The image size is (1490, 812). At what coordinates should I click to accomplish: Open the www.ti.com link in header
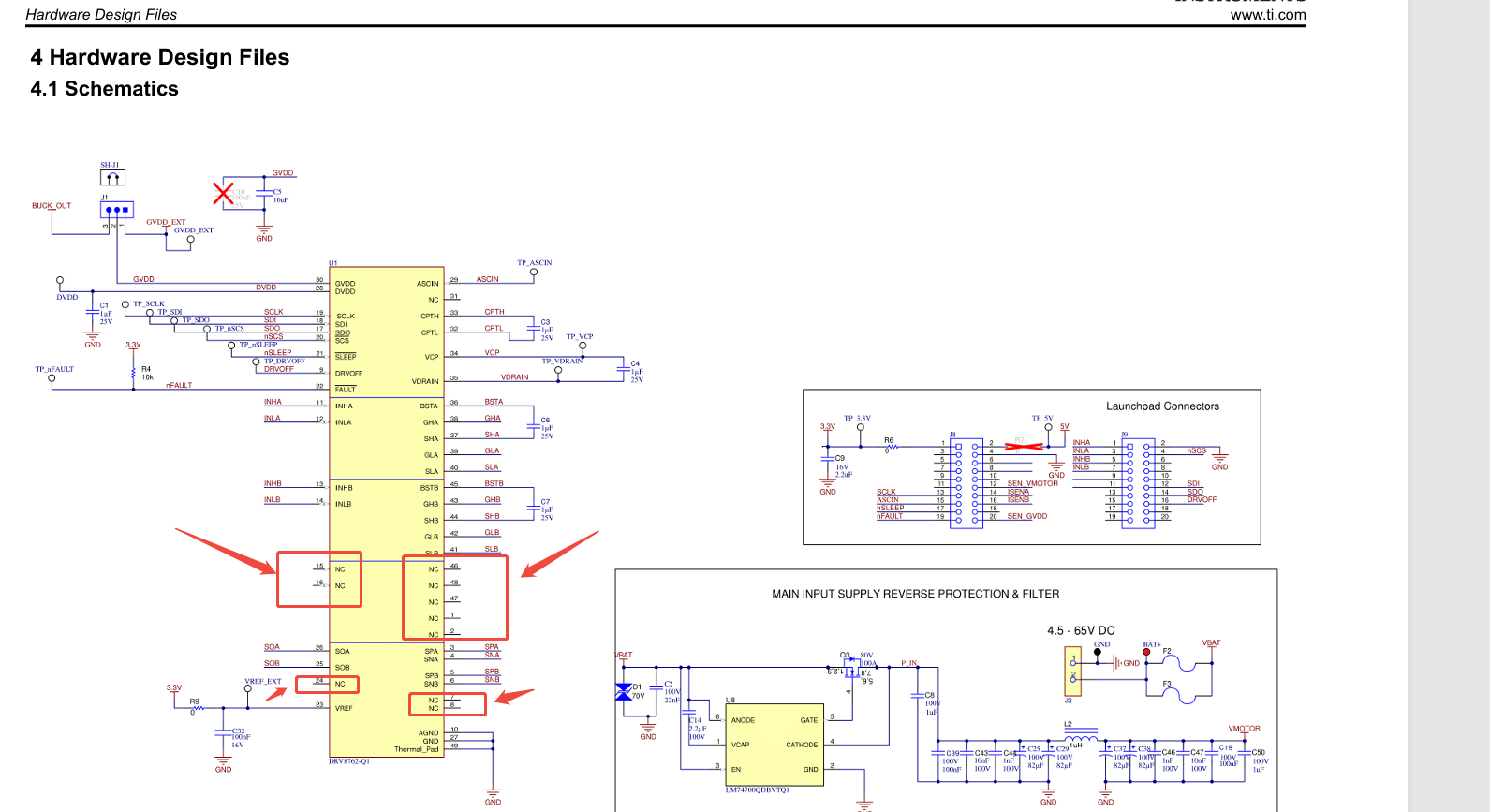coord(1268,15)
